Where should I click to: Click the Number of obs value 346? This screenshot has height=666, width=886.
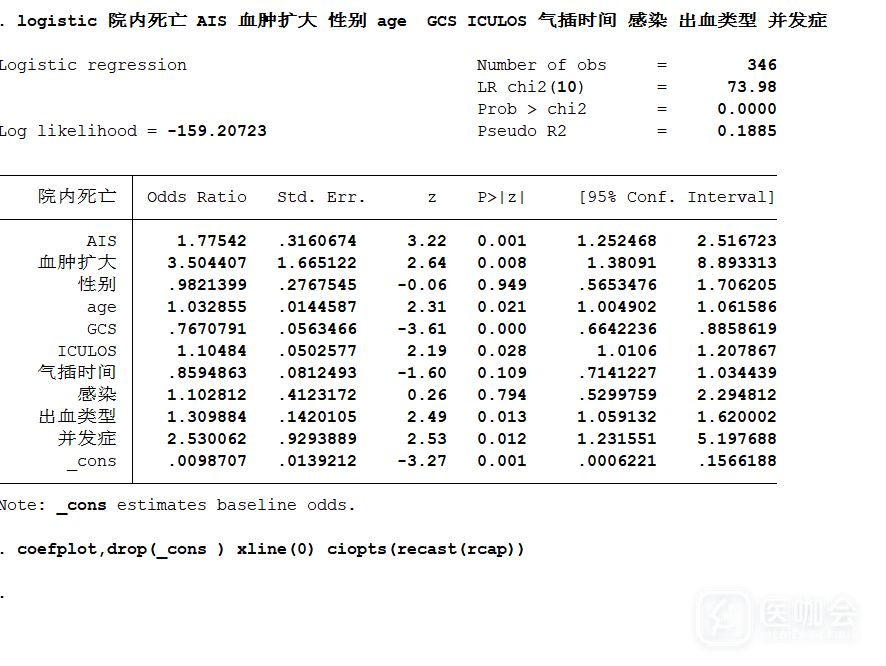pos(761,65)
